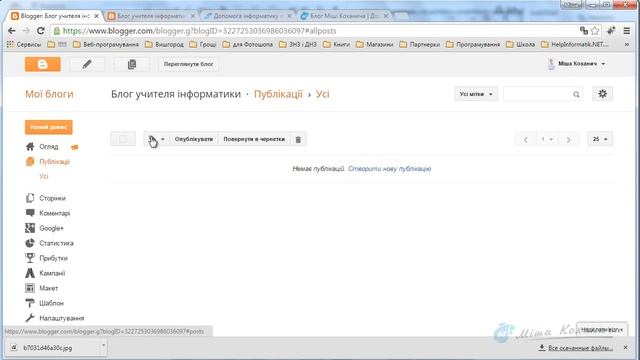Screen dimensions: 640x360
Task: Open Веб-програмування bookmarks folder
Action: pyautogui.click(x=106, y=44)
